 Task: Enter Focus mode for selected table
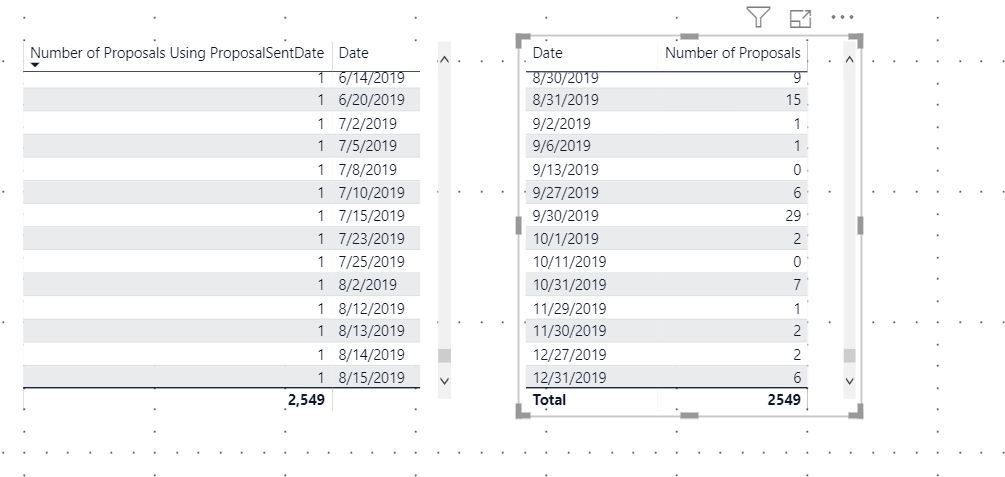800,19
